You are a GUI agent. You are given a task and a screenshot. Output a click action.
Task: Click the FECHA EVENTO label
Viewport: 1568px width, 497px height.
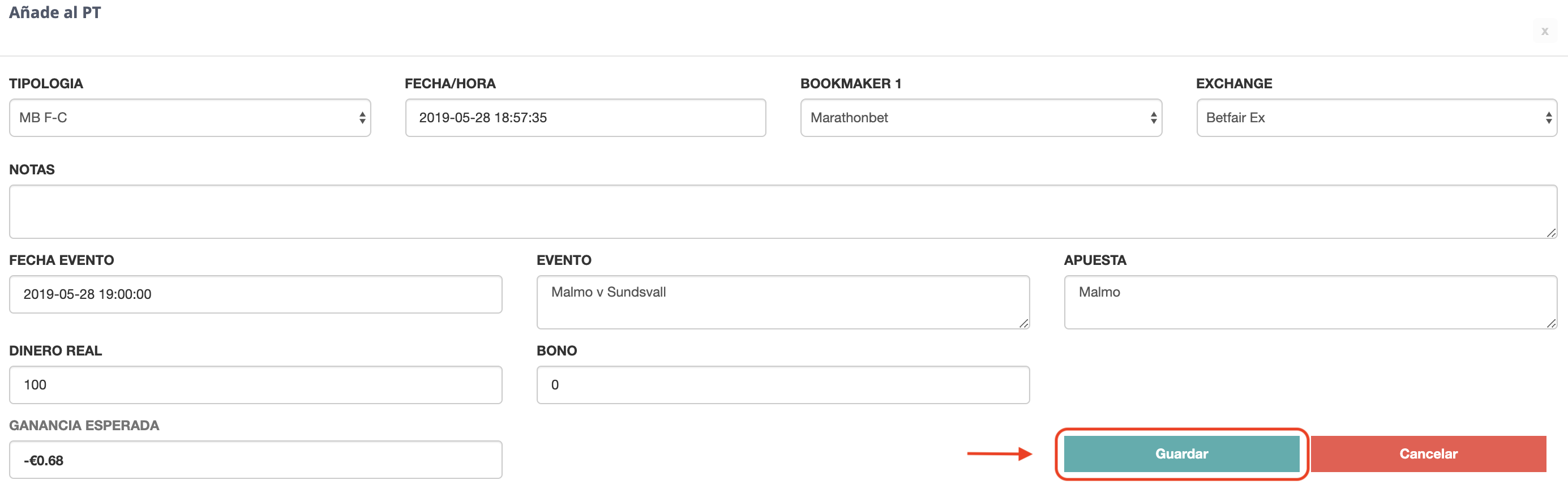(62, 260)
